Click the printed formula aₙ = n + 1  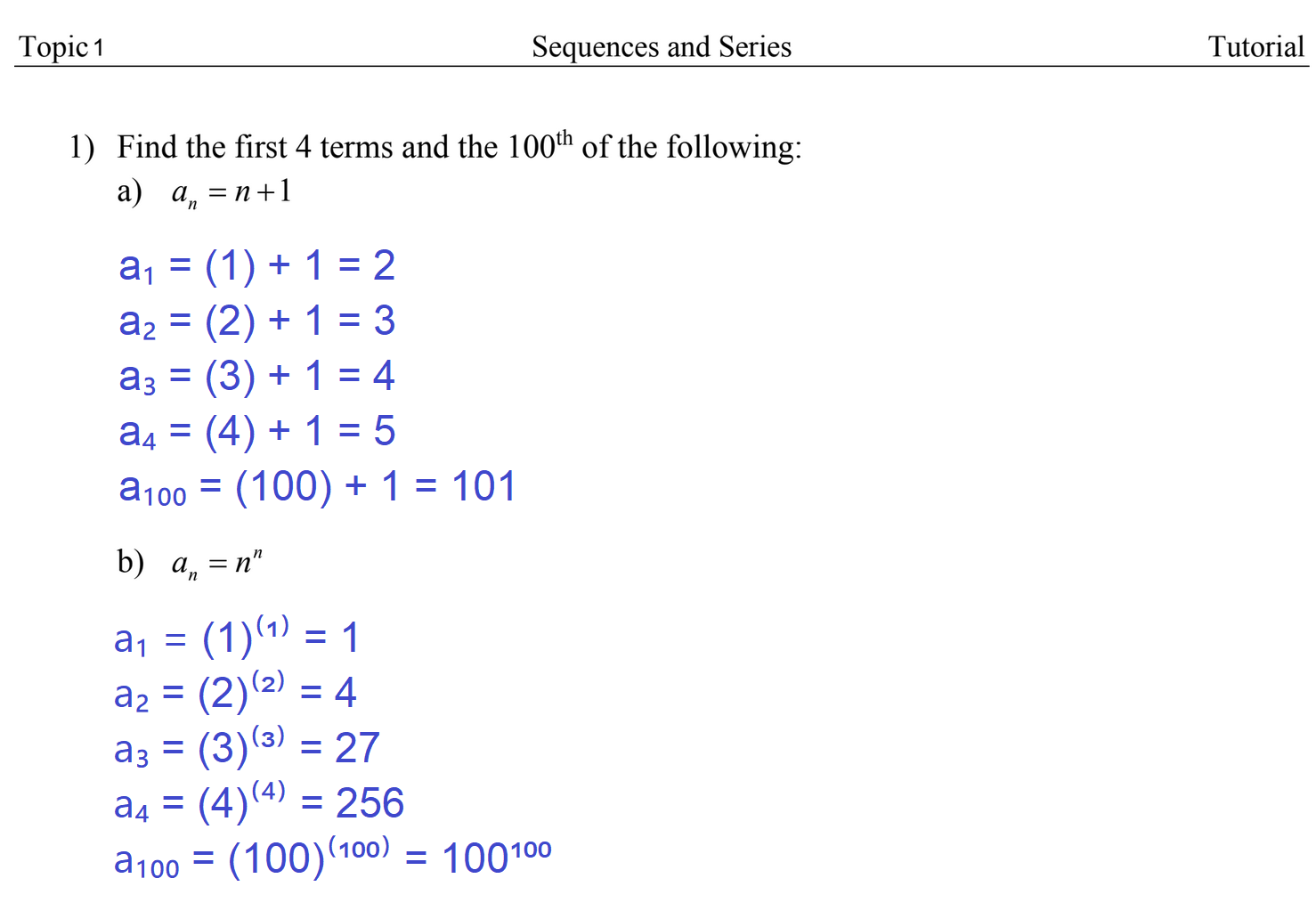232,192
